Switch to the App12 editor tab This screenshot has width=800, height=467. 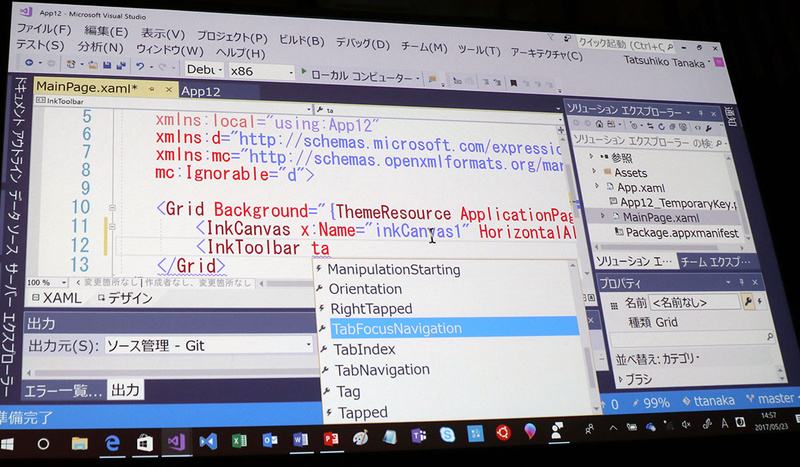pyautogui.click(x=201, y=91)
